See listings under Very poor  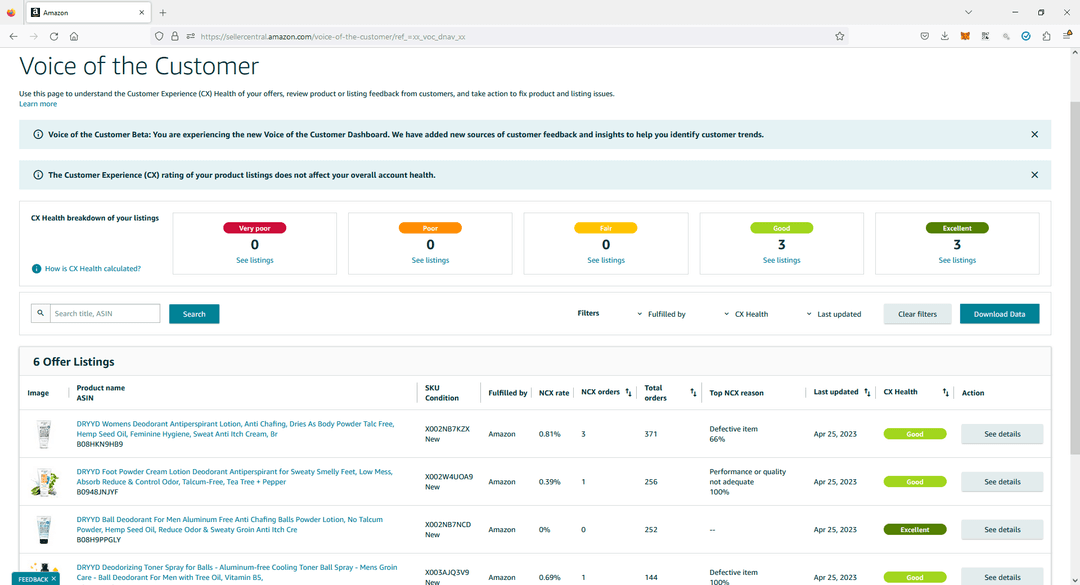pos(255,260)
